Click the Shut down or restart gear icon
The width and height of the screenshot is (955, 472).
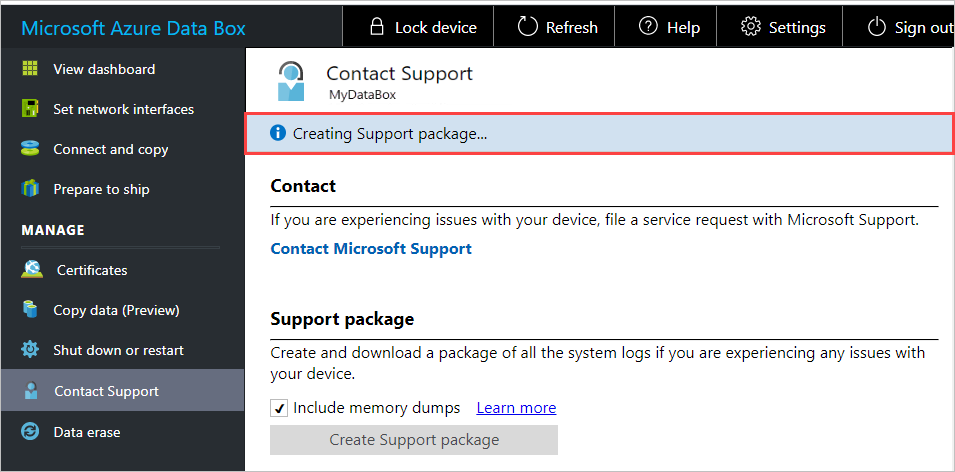click(x=31, y=350)
